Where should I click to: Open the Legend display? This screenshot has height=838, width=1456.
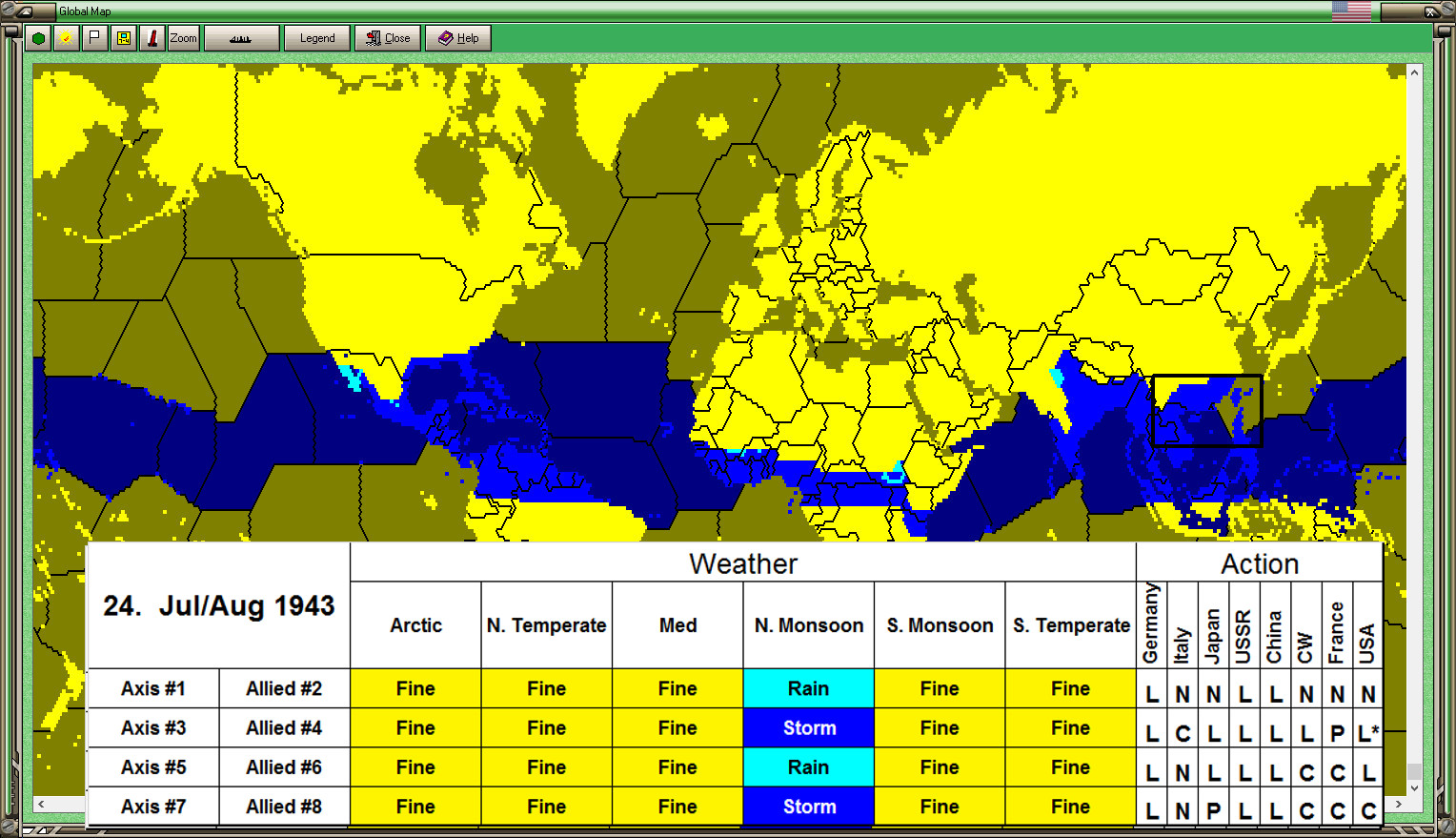coord(316,38)
